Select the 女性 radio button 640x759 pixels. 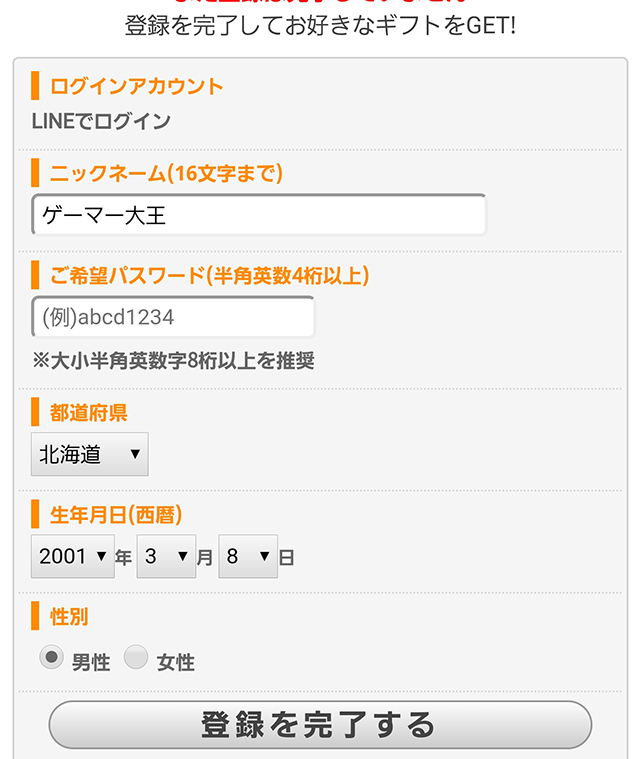click(136, 657)
